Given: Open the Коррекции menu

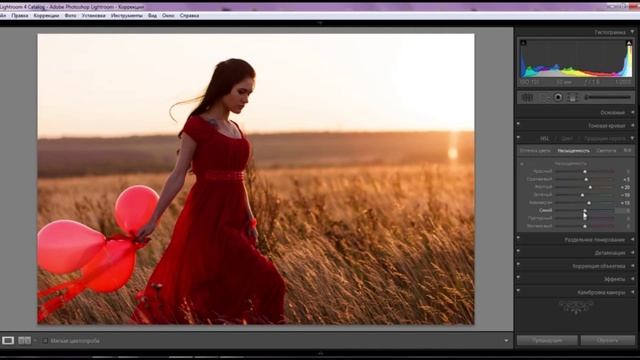Looking at the screenshot, I should (x=46, y=16).
